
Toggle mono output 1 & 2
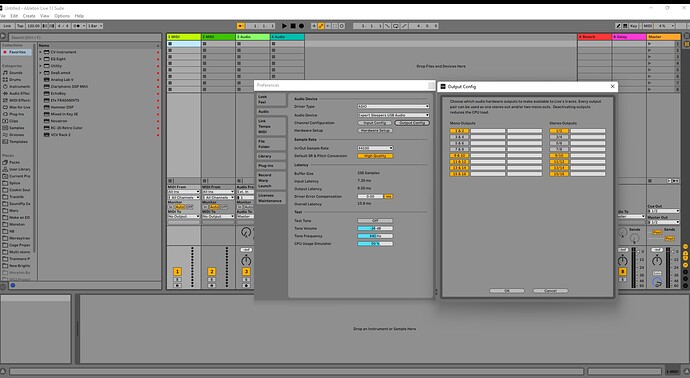click(x=459, y=131)
